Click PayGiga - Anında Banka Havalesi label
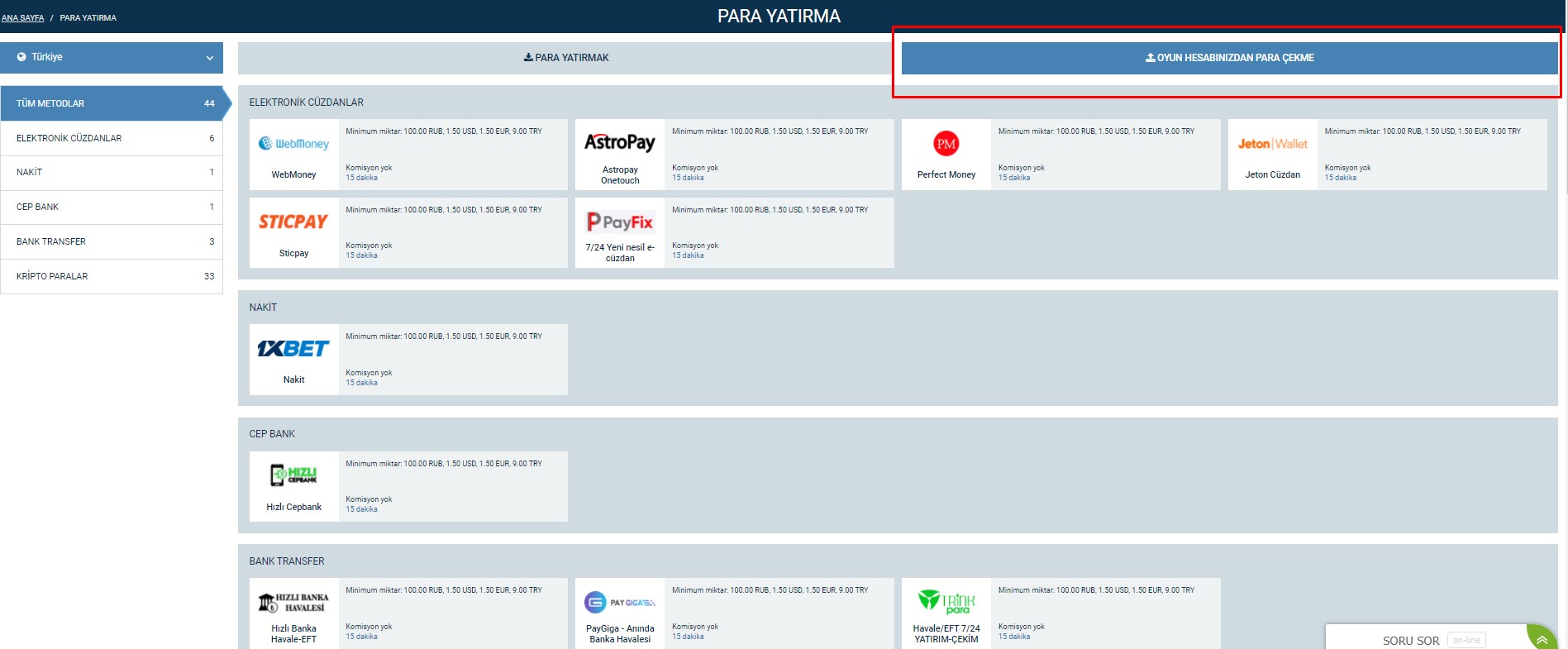The image size is (1568, 649). point(620,634)
